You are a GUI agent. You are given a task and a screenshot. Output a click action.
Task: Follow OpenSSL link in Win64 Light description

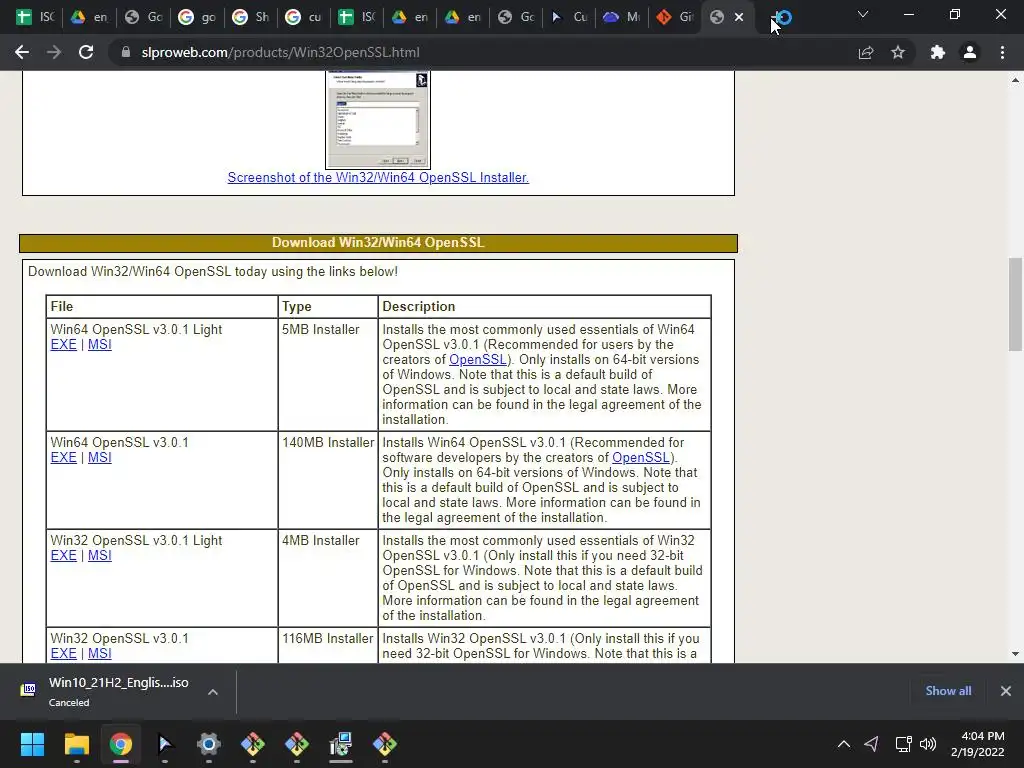(x=477, y=360)
